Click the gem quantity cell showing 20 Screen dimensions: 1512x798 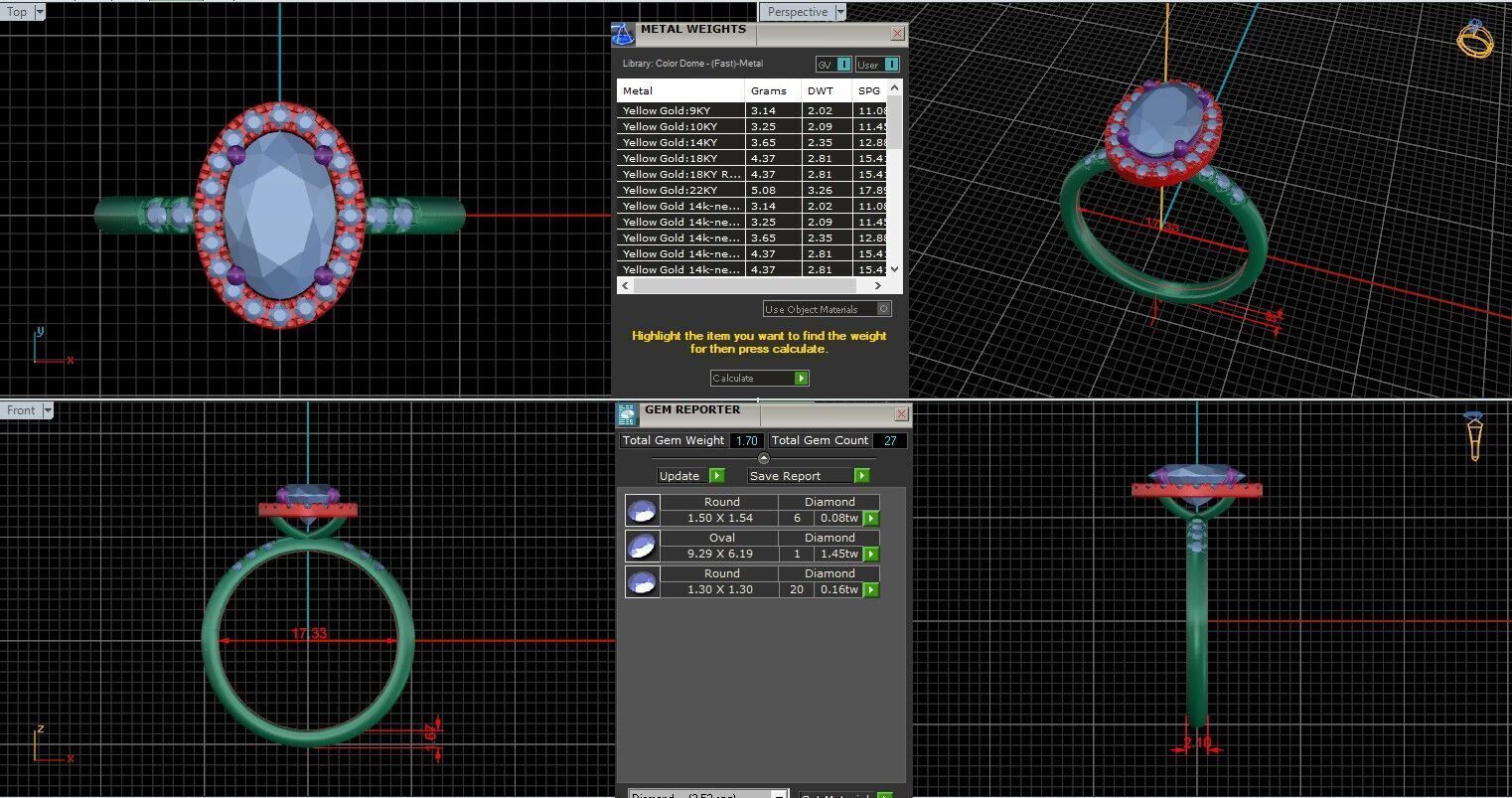pyautogui.click(x=797, y=589)
